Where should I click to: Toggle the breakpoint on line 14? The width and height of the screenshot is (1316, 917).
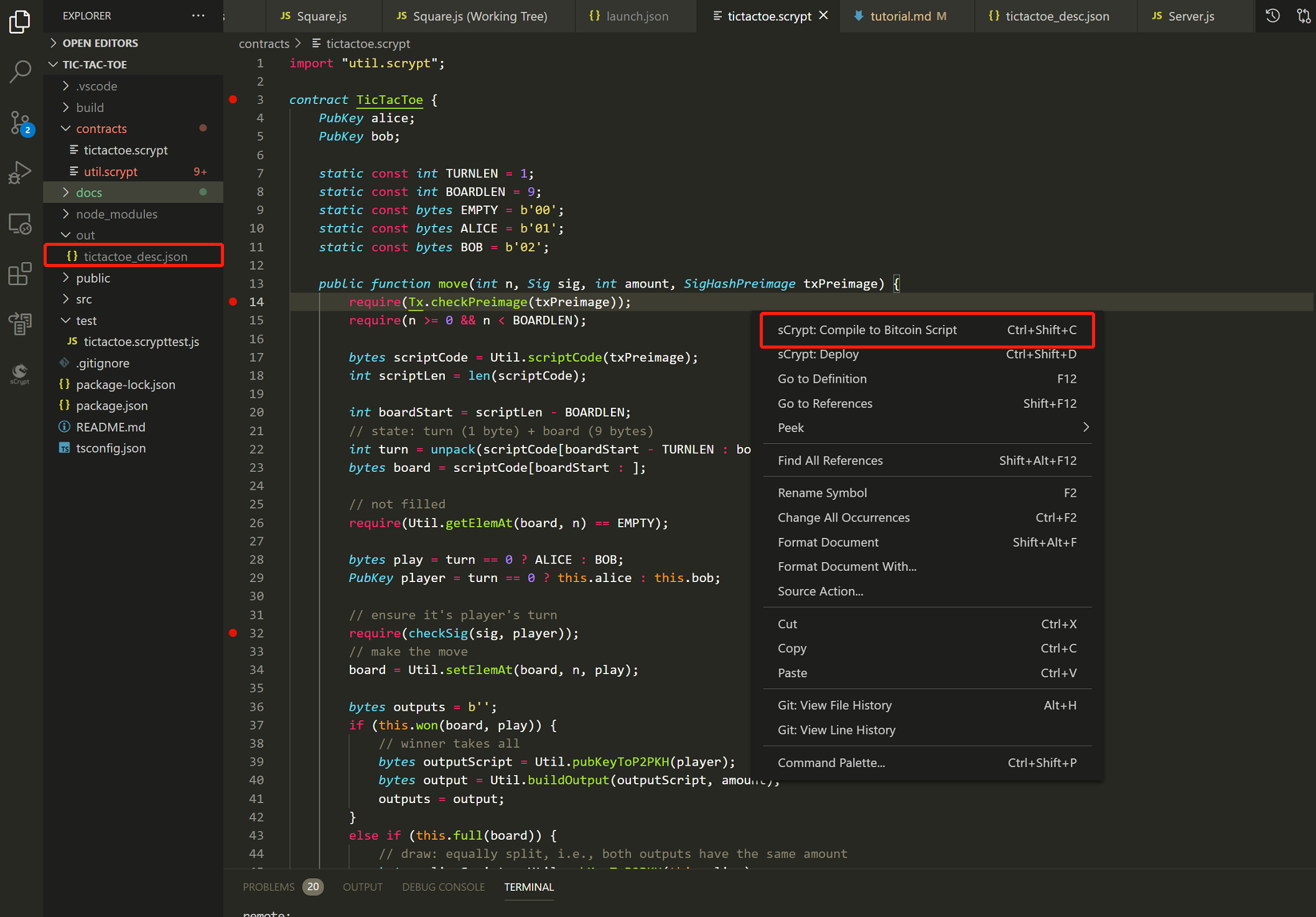233,302
